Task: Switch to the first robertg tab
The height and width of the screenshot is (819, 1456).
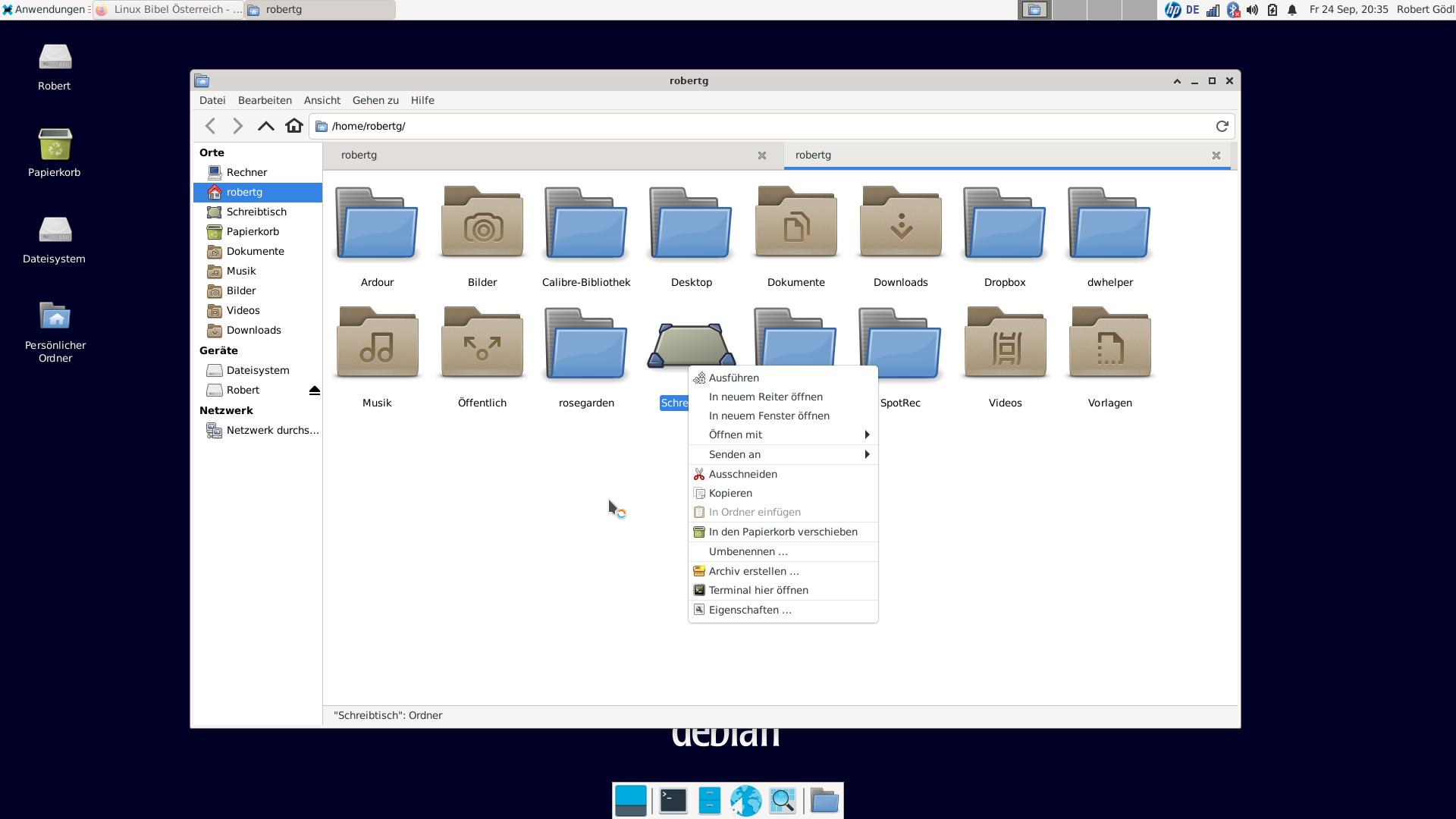Action: coord(531,155)
